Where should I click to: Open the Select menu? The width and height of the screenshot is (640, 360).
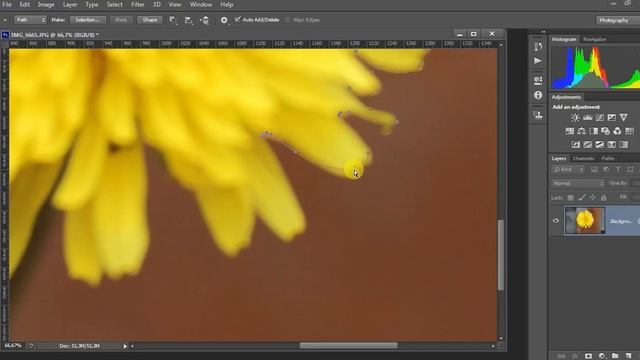click(114, 5)
